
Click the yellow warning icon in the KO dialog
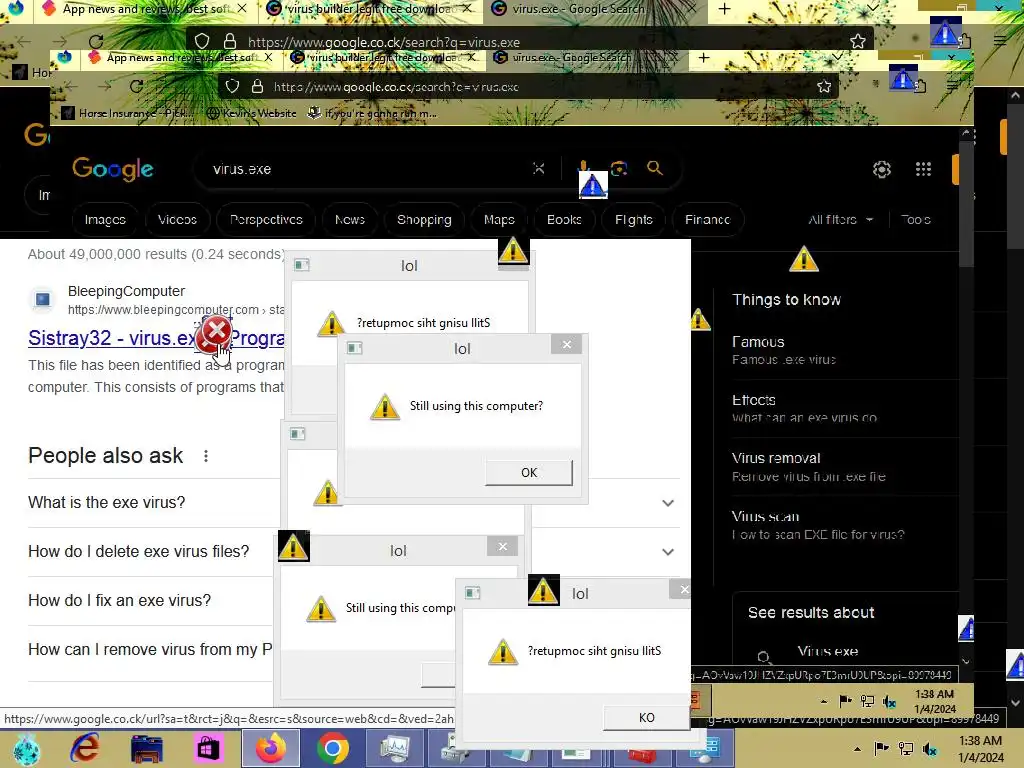(503, 651)
